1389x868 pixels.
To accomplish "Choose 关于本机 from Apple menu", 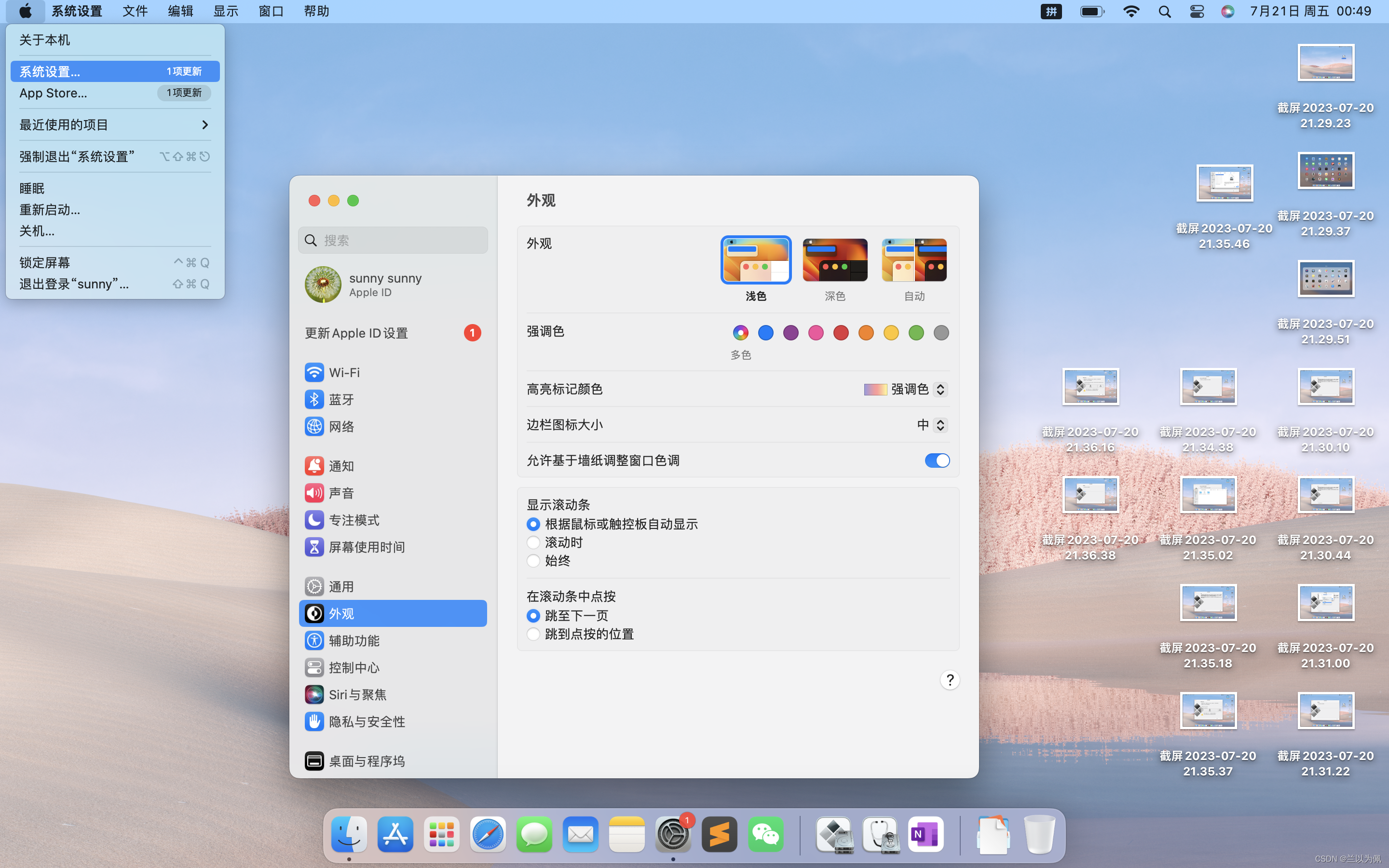I will click(45, 40).
